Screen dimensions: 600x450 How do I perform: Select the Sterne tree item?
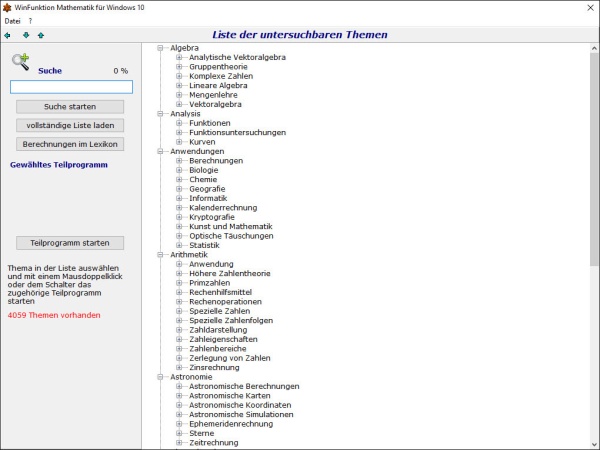(x=202, y=433)
